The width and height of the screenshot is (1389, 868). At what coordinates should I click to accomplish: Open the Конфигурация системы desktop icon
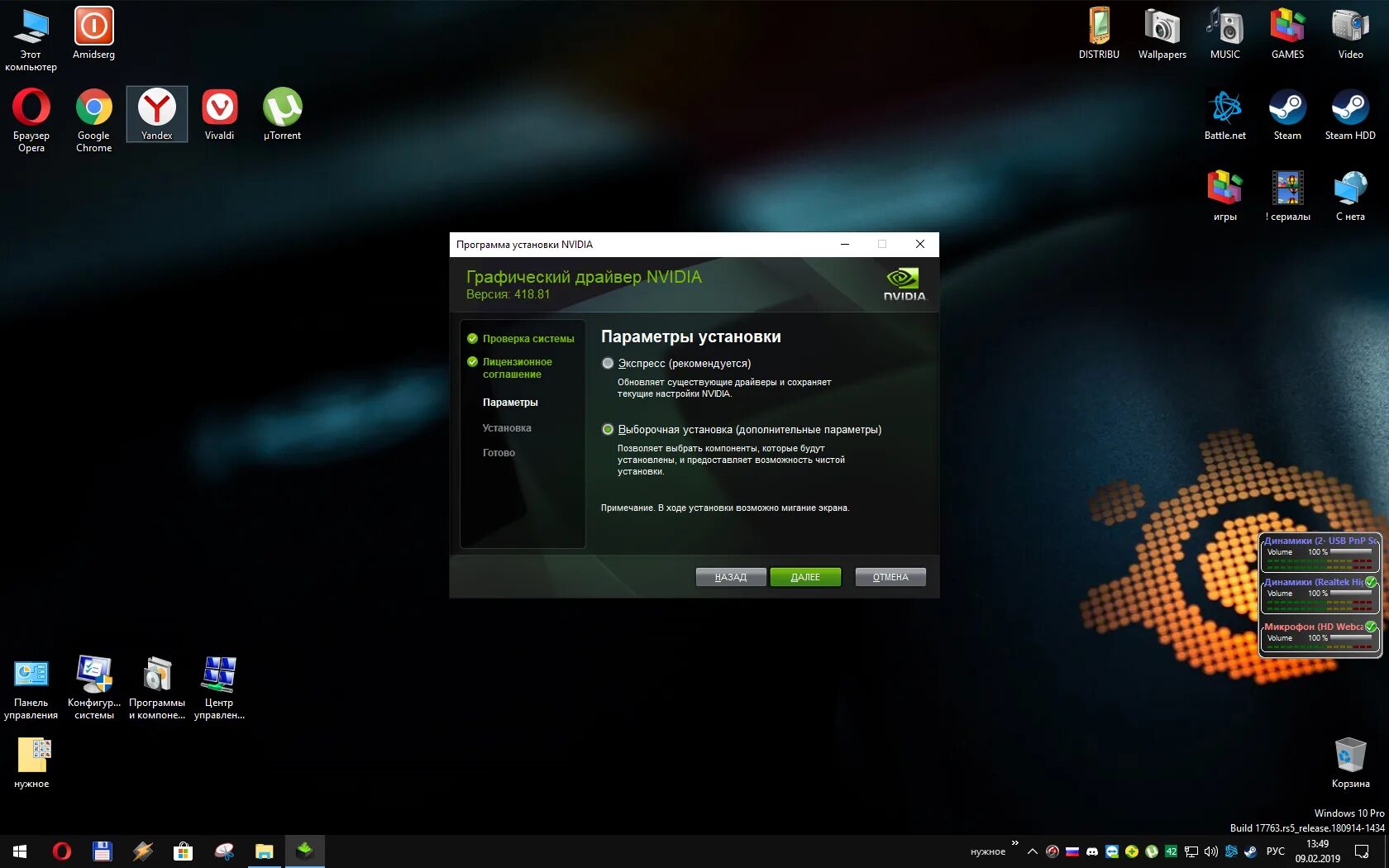[94, 688]
